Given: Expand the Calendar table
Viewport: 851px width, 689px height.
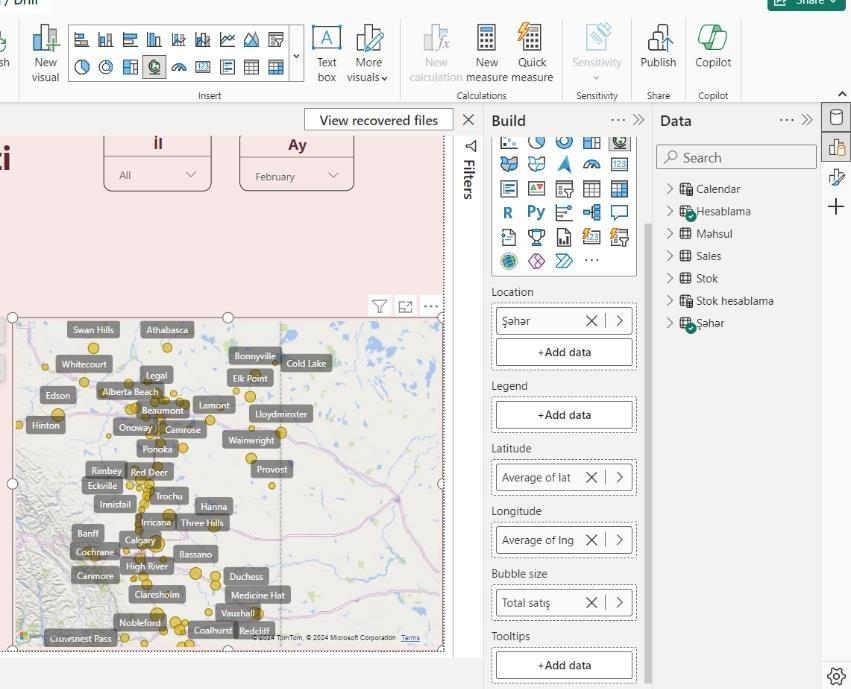Looking at the screenshot, I should (670, 188).
